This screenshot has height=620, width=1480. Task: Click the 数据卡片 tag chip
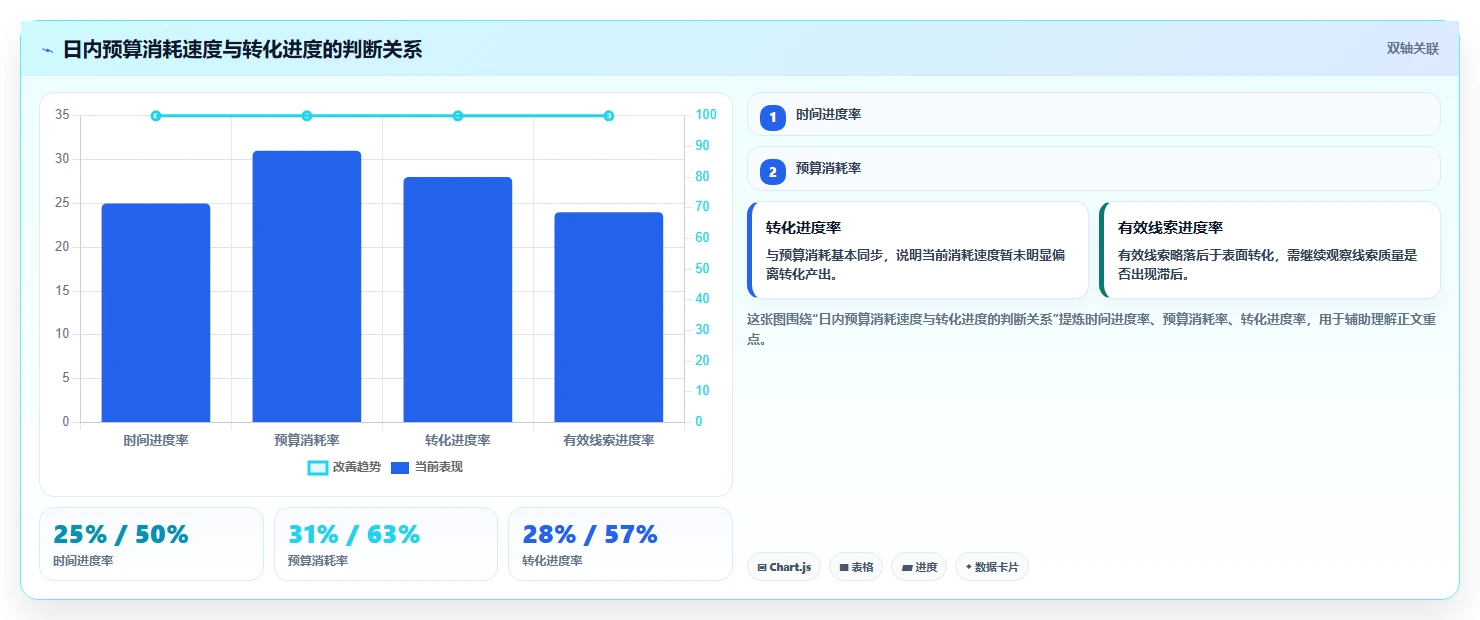[992, 567]
